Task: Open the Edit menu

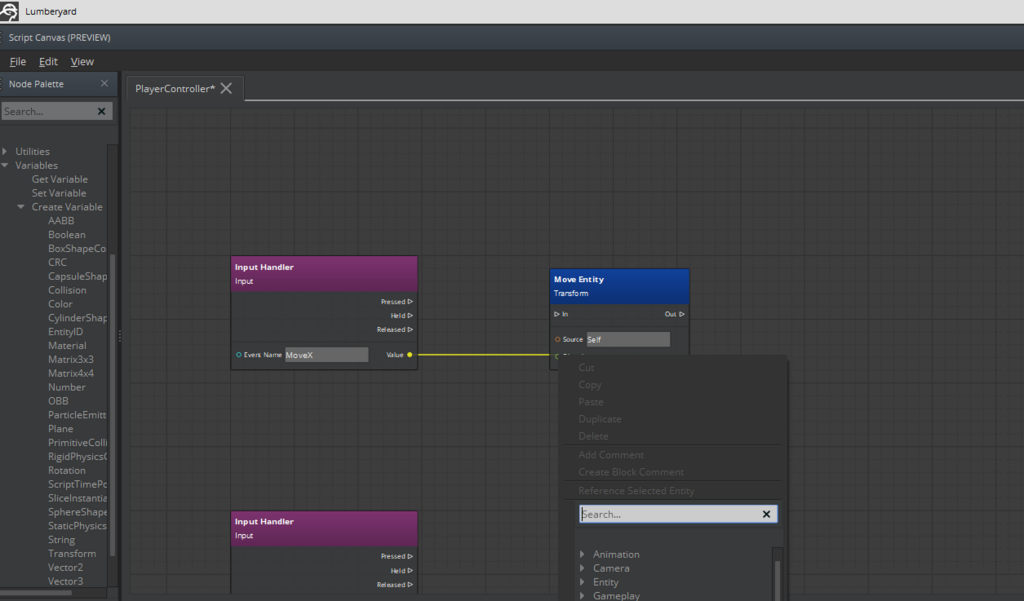Action: tap(48, 61)
